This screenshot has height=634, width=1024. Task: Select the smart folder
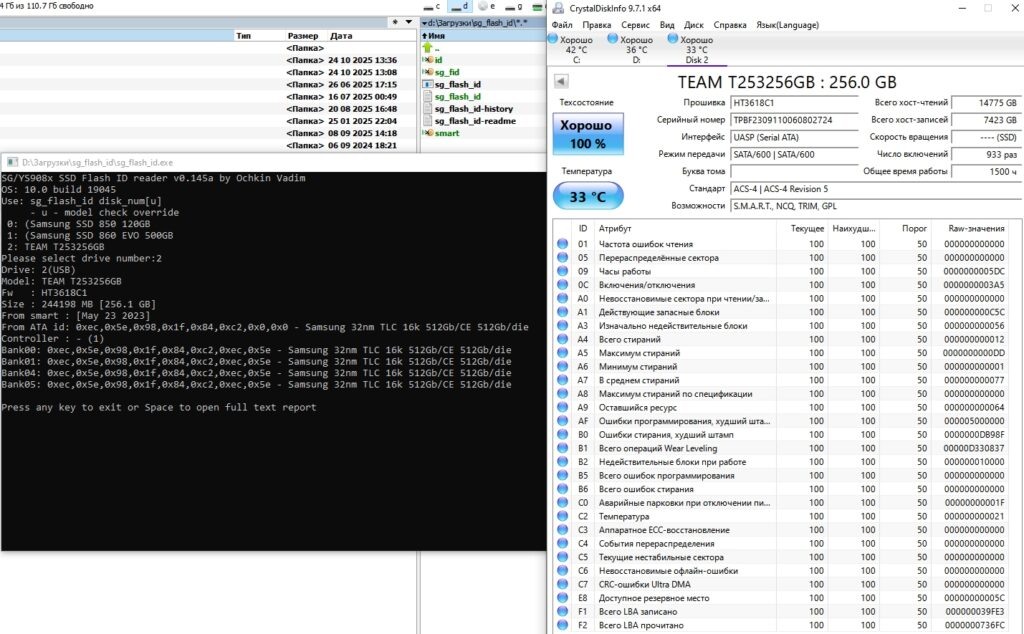click(x=447, y=133)
